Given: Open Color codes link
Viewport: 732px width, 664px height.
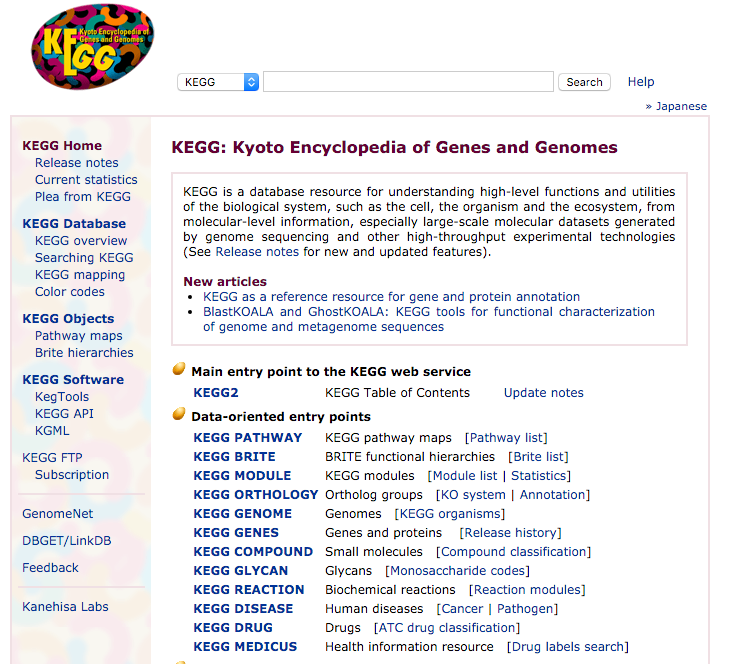Looking at the screenshot, I should click(x=70, y=292).
